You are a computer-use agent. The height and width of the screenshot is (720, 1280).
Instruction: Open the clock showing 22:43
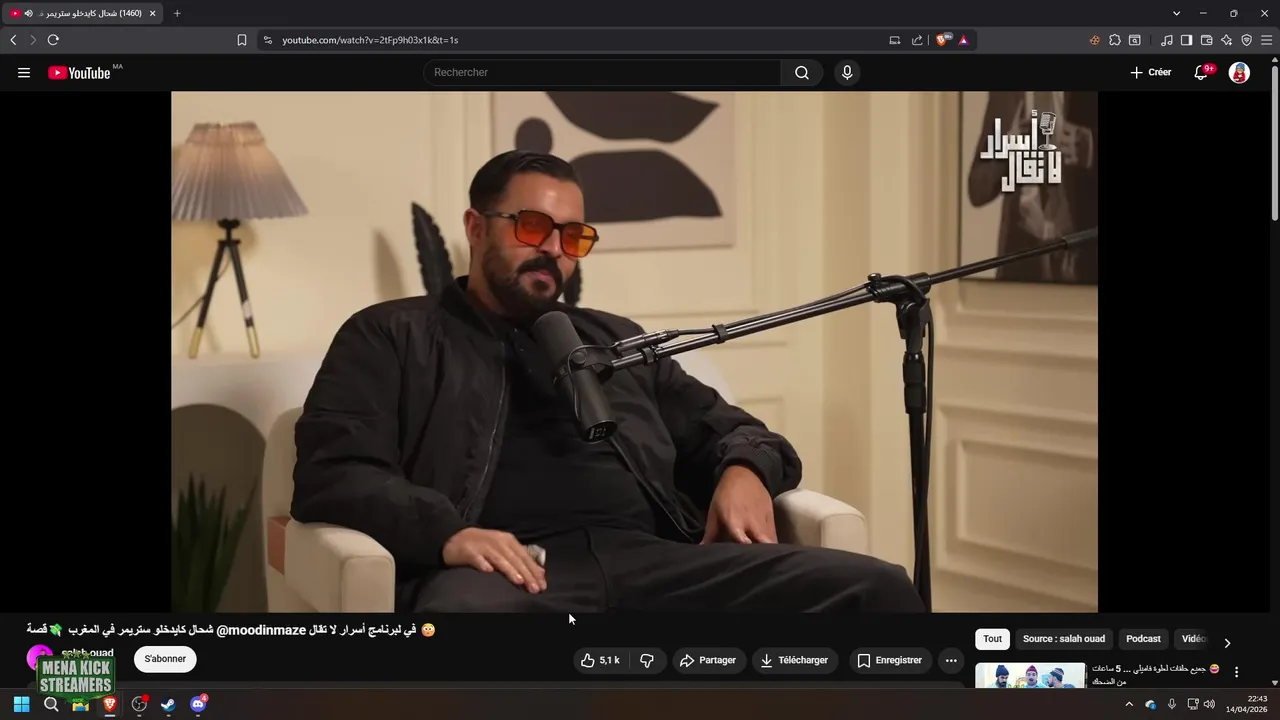pos(1246,704)
